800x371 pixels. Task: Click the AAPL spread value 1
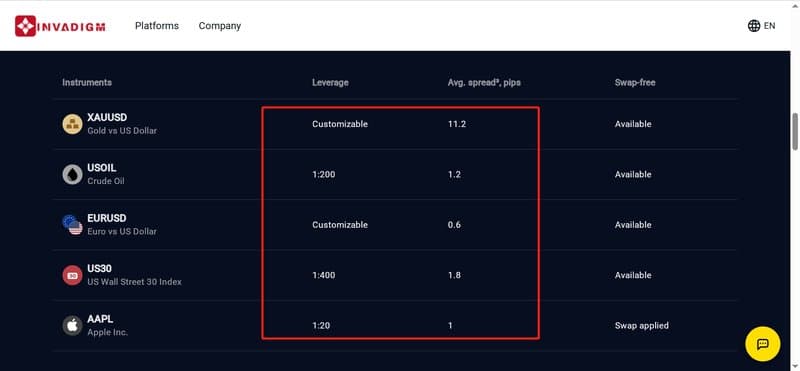[450, 326]
